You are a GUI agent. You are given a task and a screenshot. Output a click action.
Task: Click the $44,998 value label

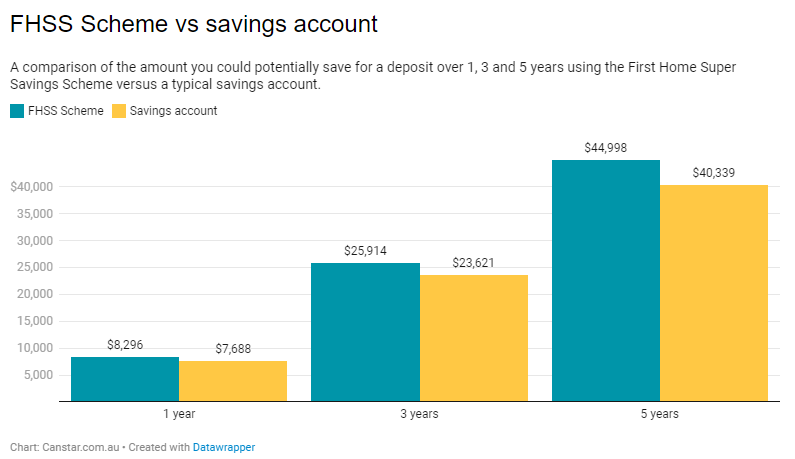[x=605, y=148]
